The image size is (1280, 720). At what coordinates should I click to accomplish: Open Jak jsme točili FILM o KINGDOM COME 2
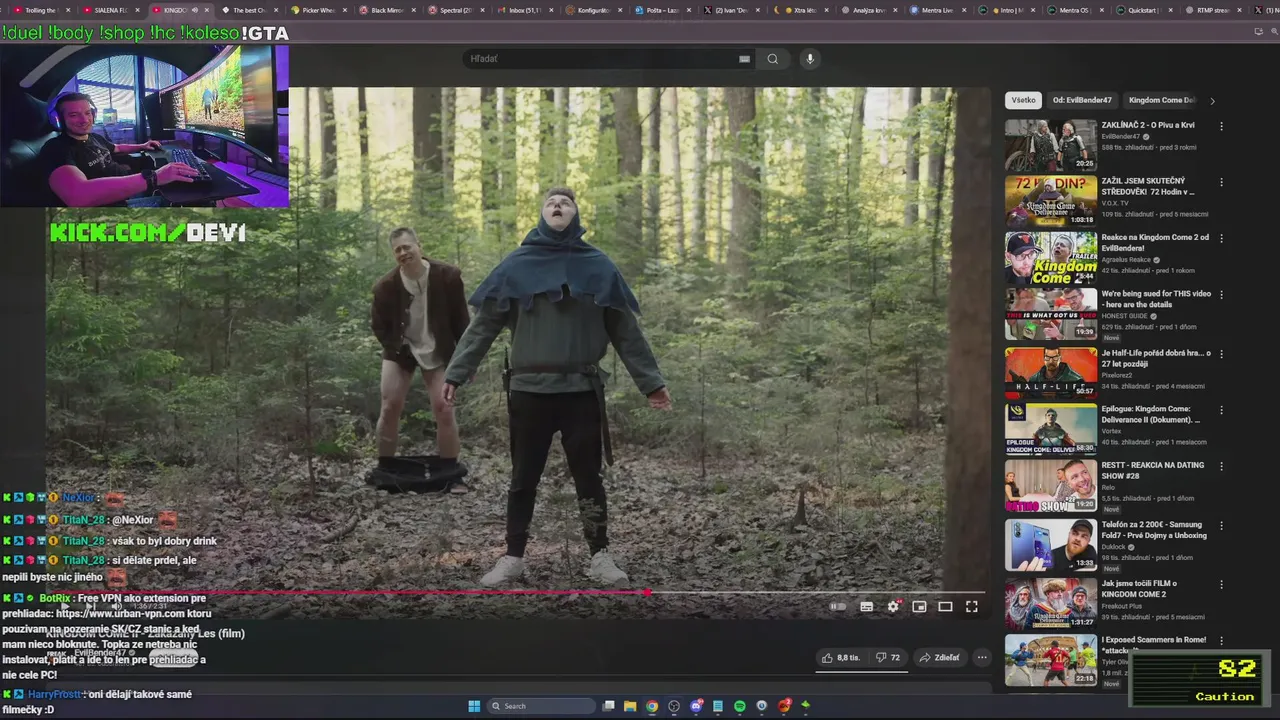click(1139, 589)
